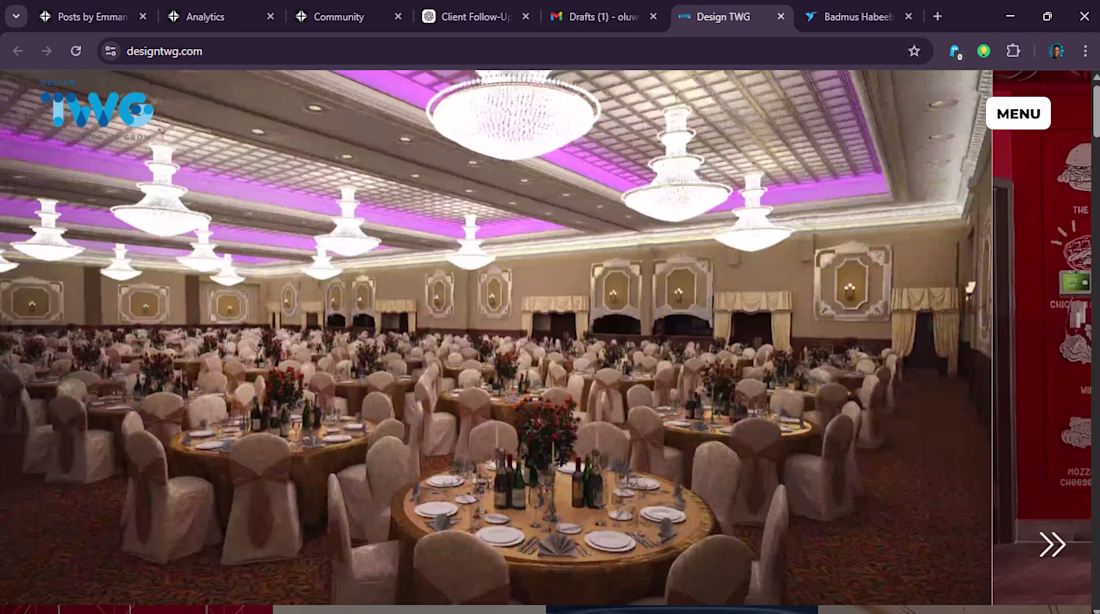
Task: Switch to the Gmail Drafts tab
Action: (604, 17)
